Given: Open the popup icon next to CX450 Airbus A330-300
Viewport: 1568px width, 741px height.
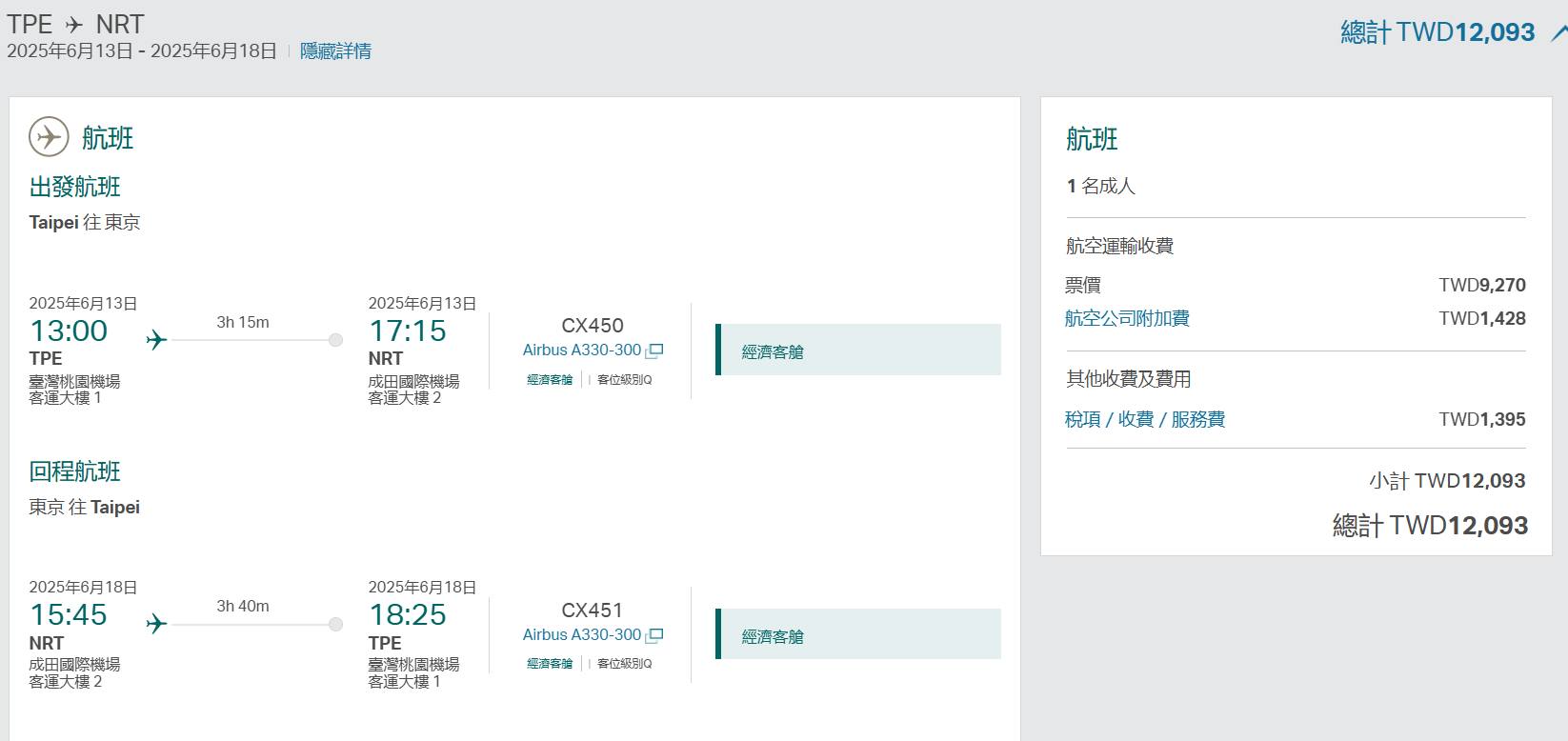Looking at the screenshot, I should 654,351.
